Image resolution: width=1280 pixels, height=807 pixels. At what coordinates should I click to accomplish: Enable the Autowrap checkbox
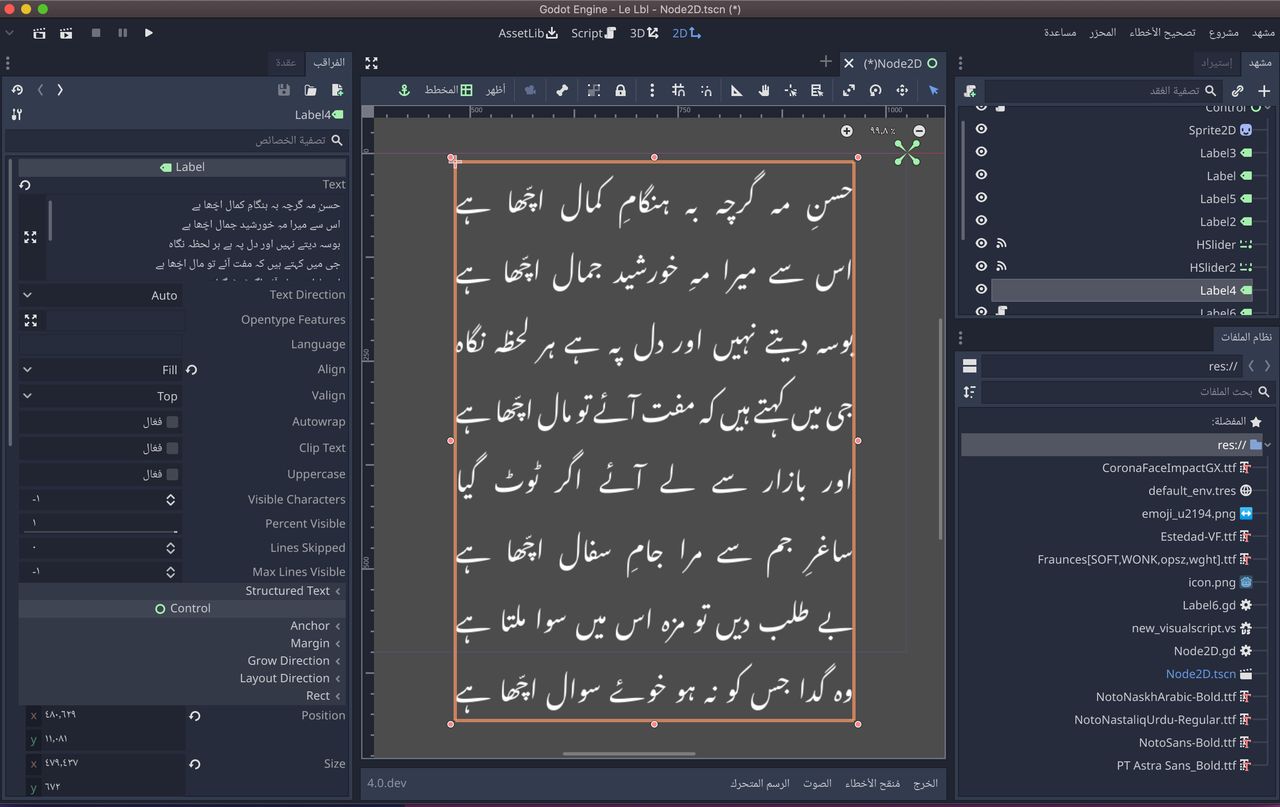click(x=173, y=422)
